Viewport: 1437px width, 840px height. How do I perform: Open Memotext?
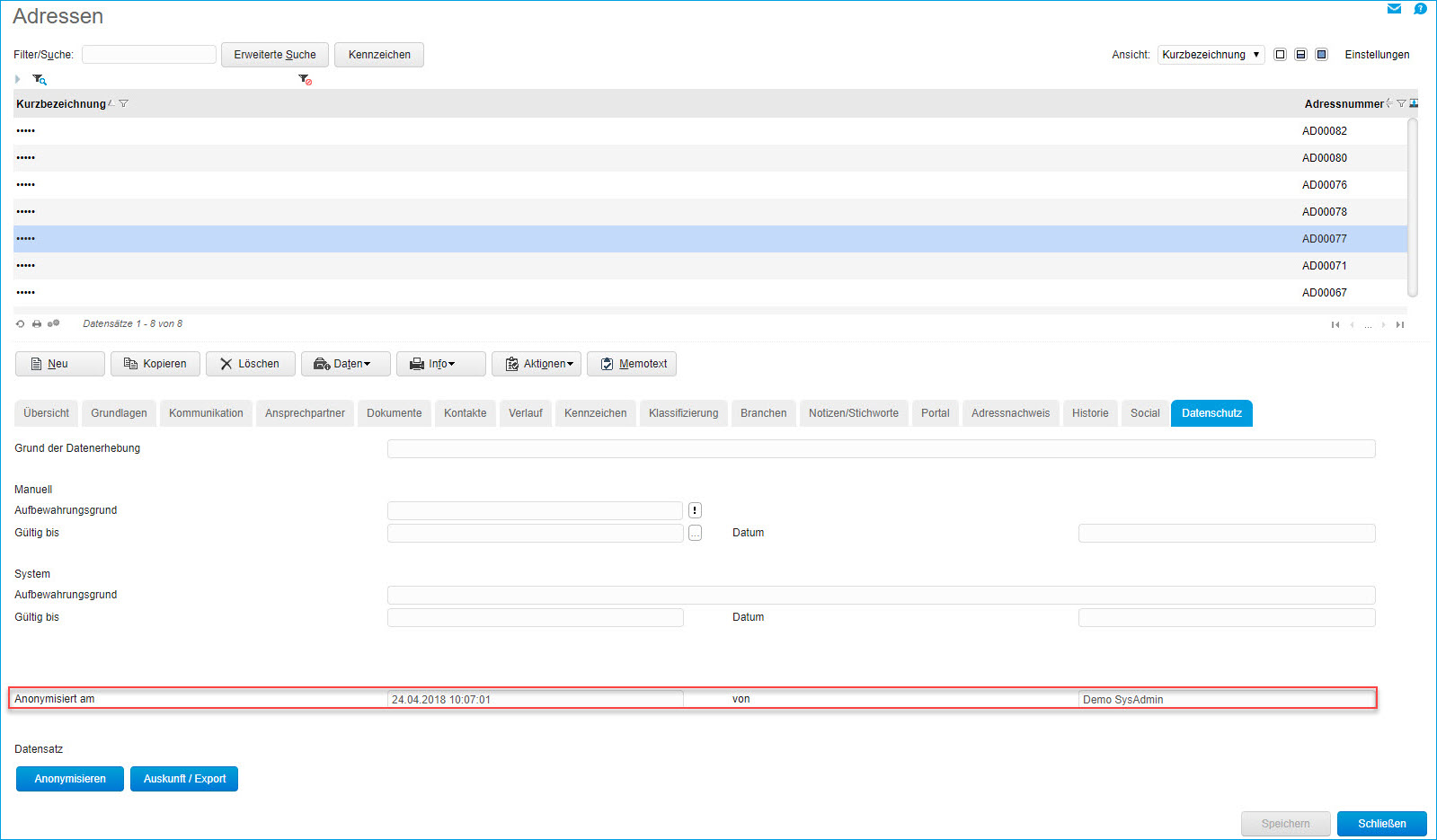click(x=632, y=364)
